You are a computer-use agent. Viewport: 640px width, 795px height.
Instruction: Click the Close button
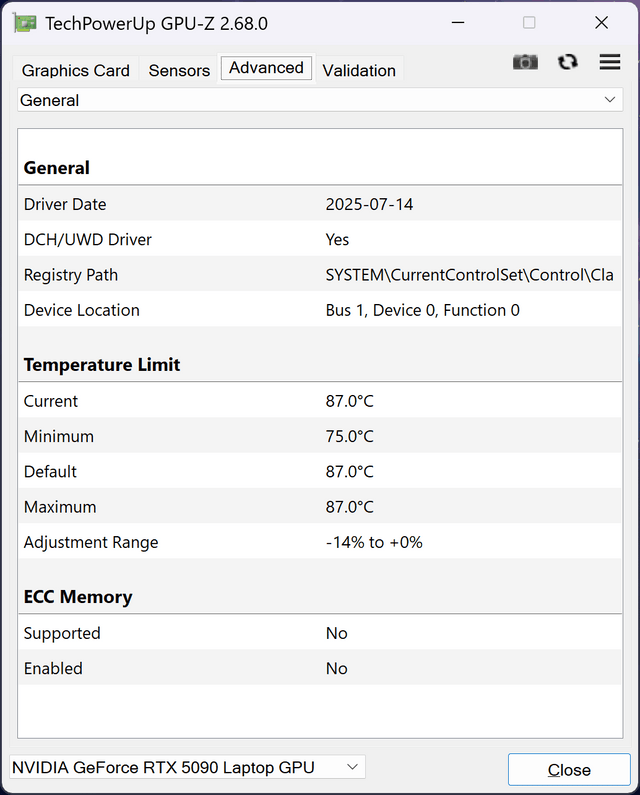pyautogui.click(x=569, y=770)
